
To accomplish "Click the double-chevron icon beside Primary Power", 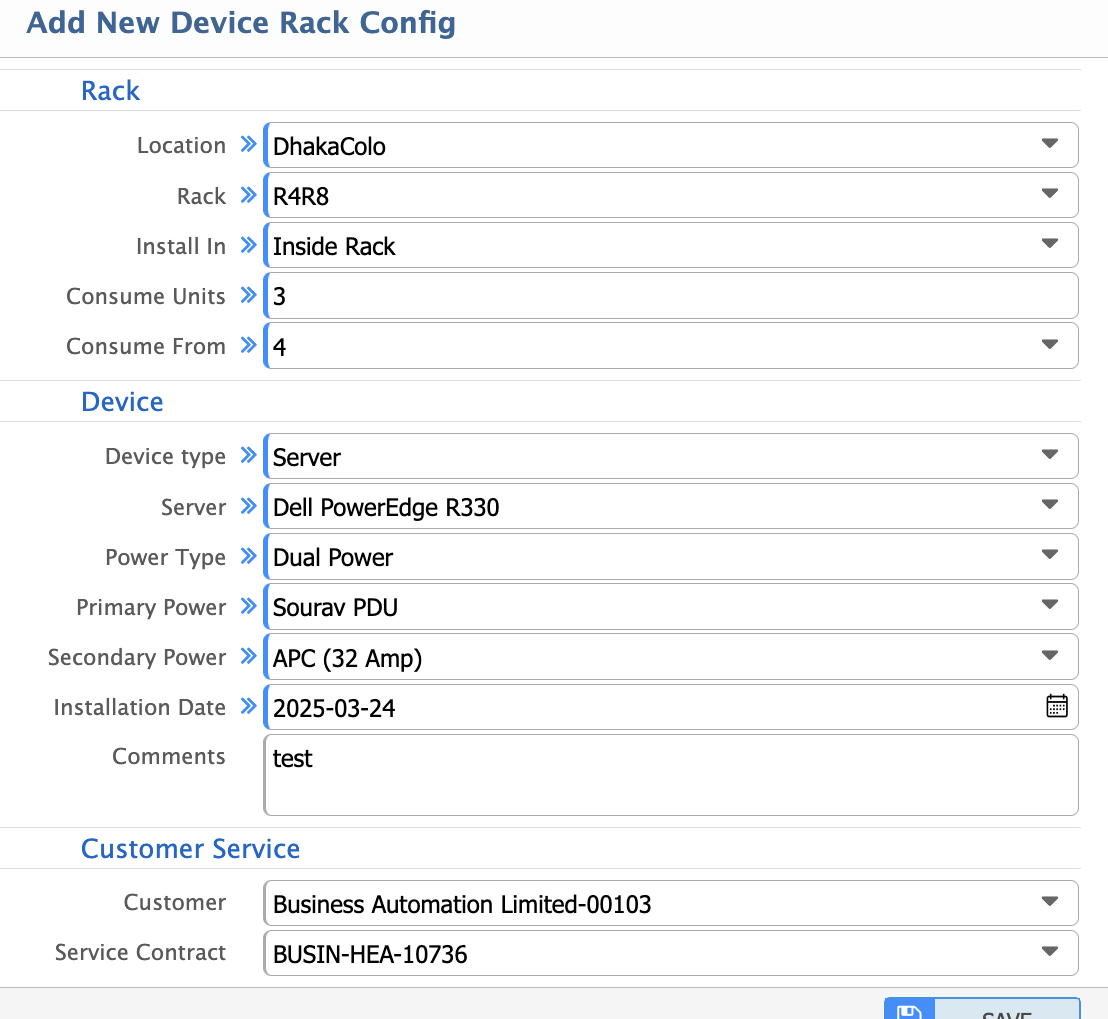I will 246,607.
